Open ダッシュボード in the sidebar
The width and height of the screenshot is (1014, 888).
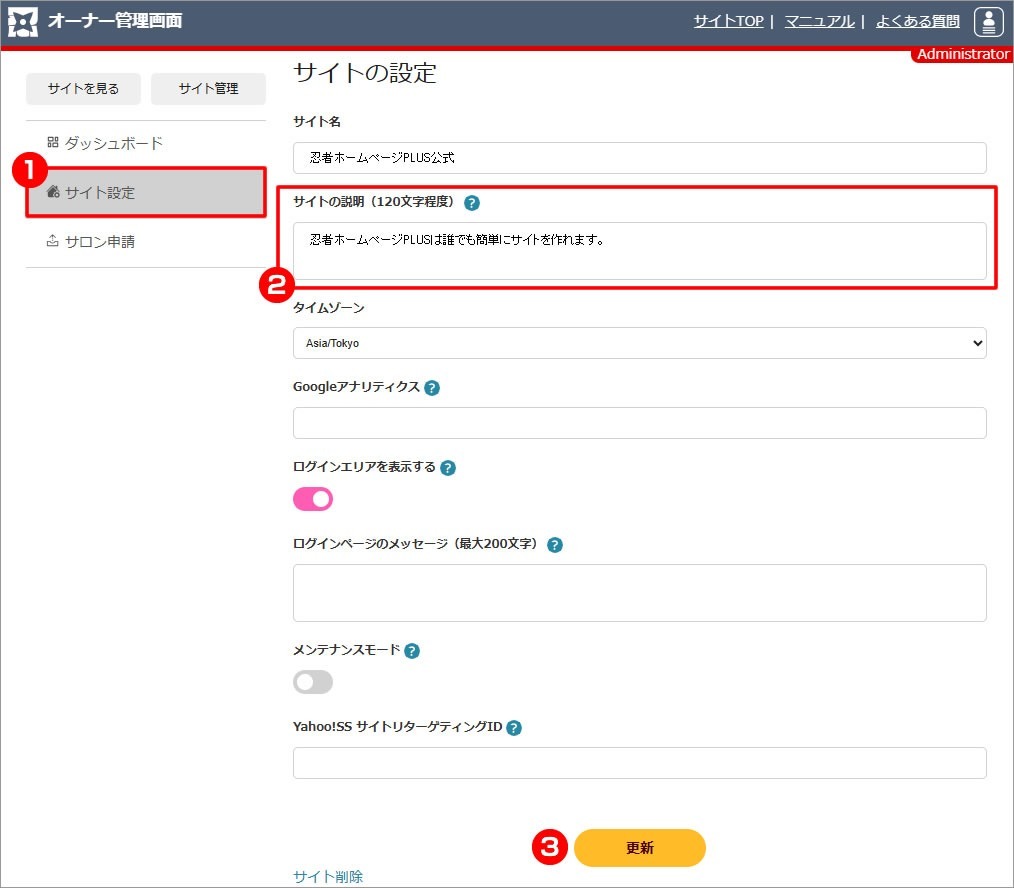click(113, 143)
